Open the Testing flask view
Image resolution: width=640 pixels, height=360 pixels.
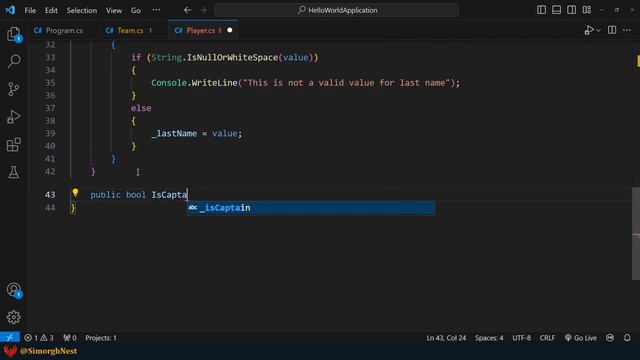[x=13, y=172]
